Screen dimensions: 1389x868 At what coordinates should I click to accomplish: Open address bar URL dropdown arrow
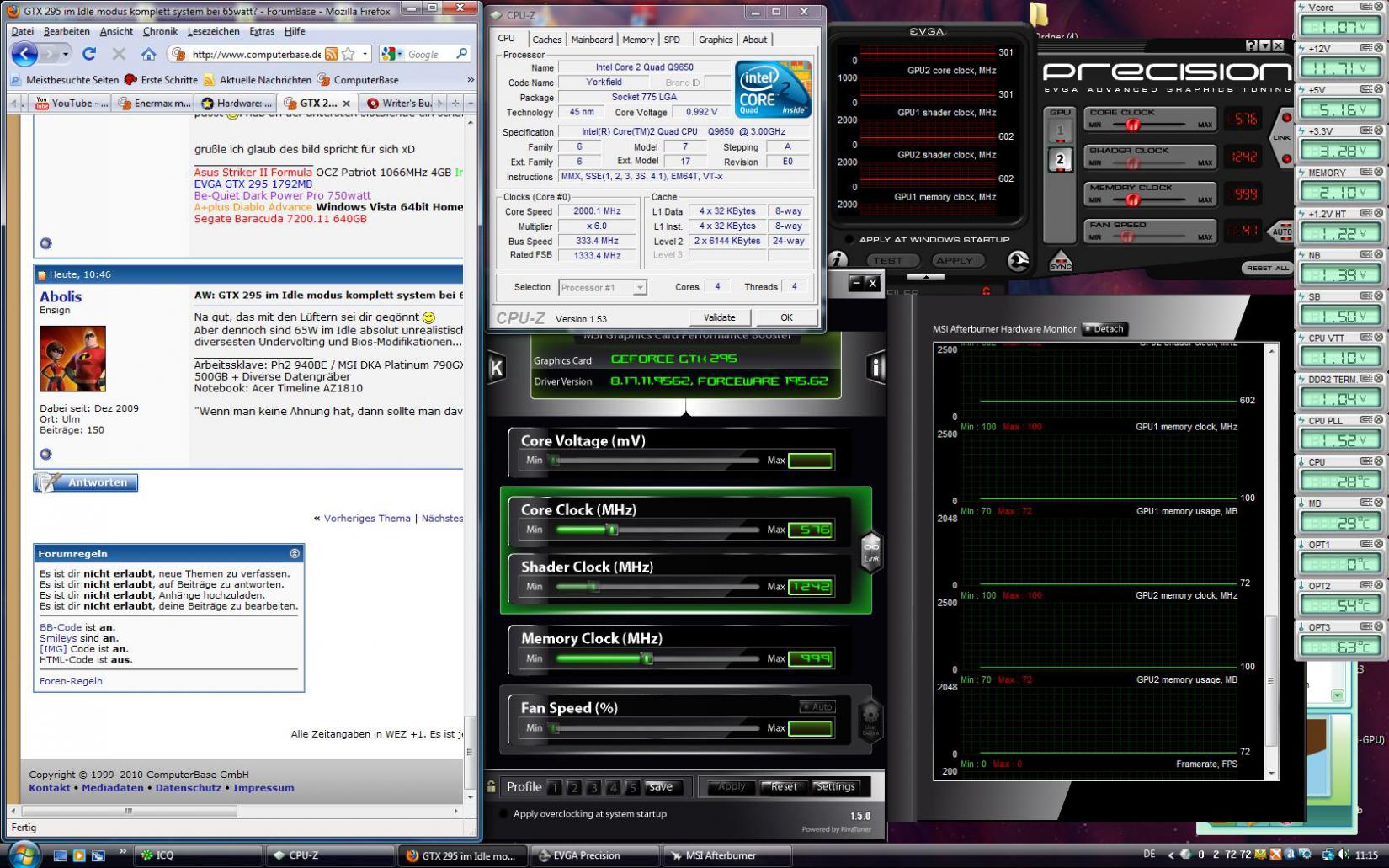click(365, 54)
